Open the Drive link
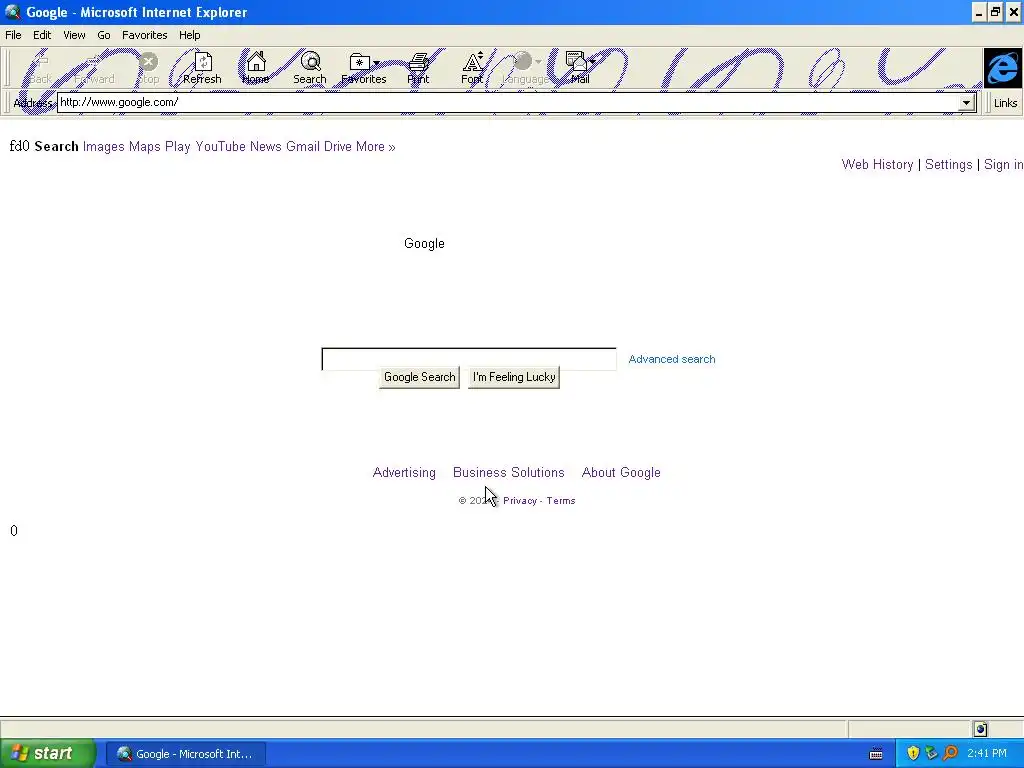 point(338,146)
